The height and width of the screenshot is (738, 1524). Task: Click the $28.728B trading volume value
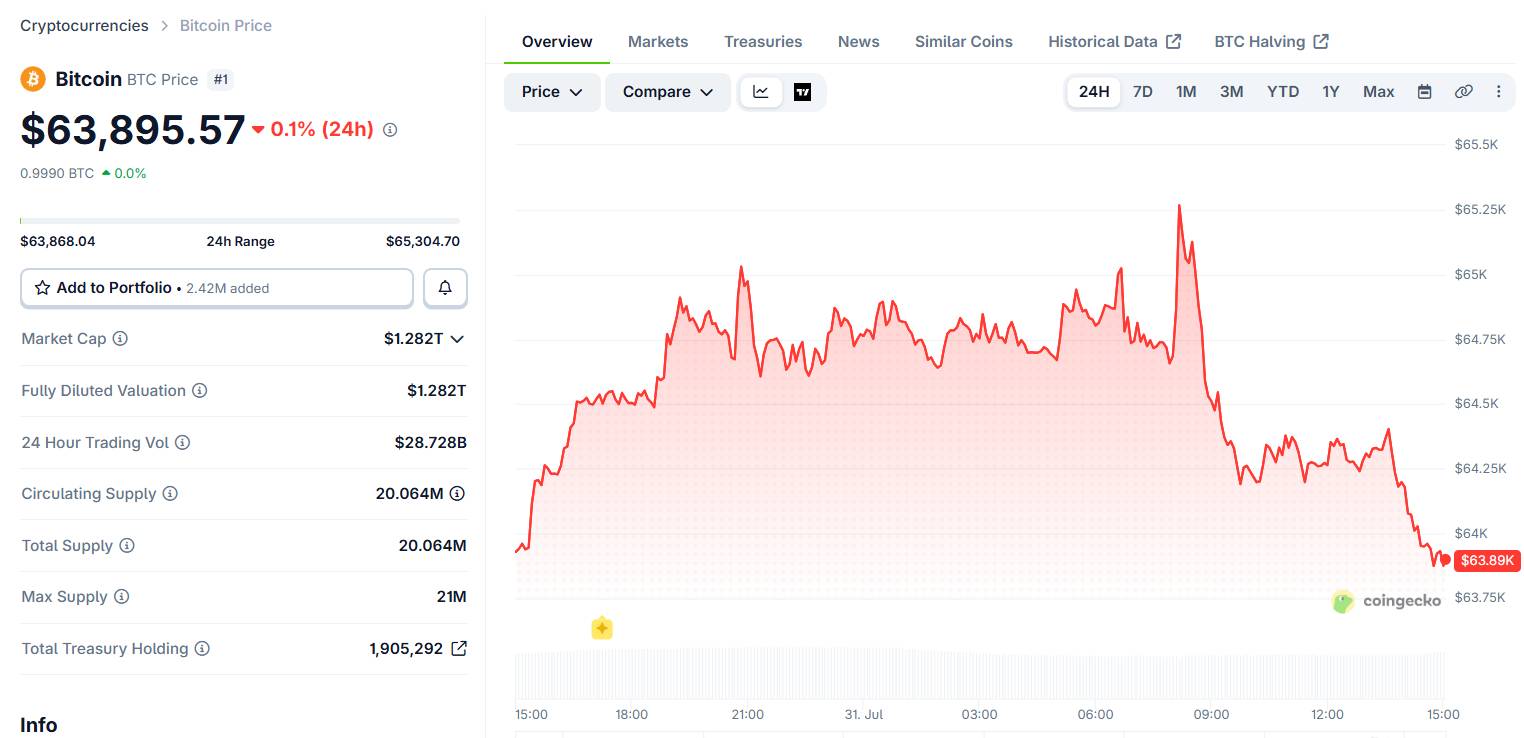[431, 443]
